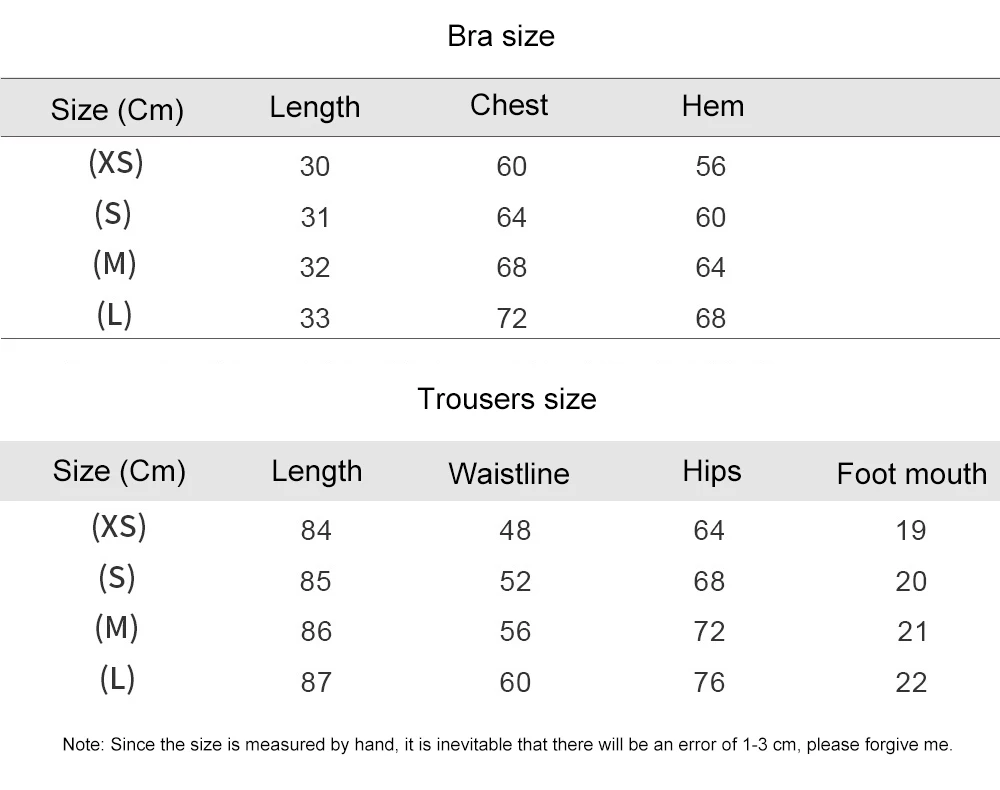Click the Length header in Trousers table

tap(316, 471)
